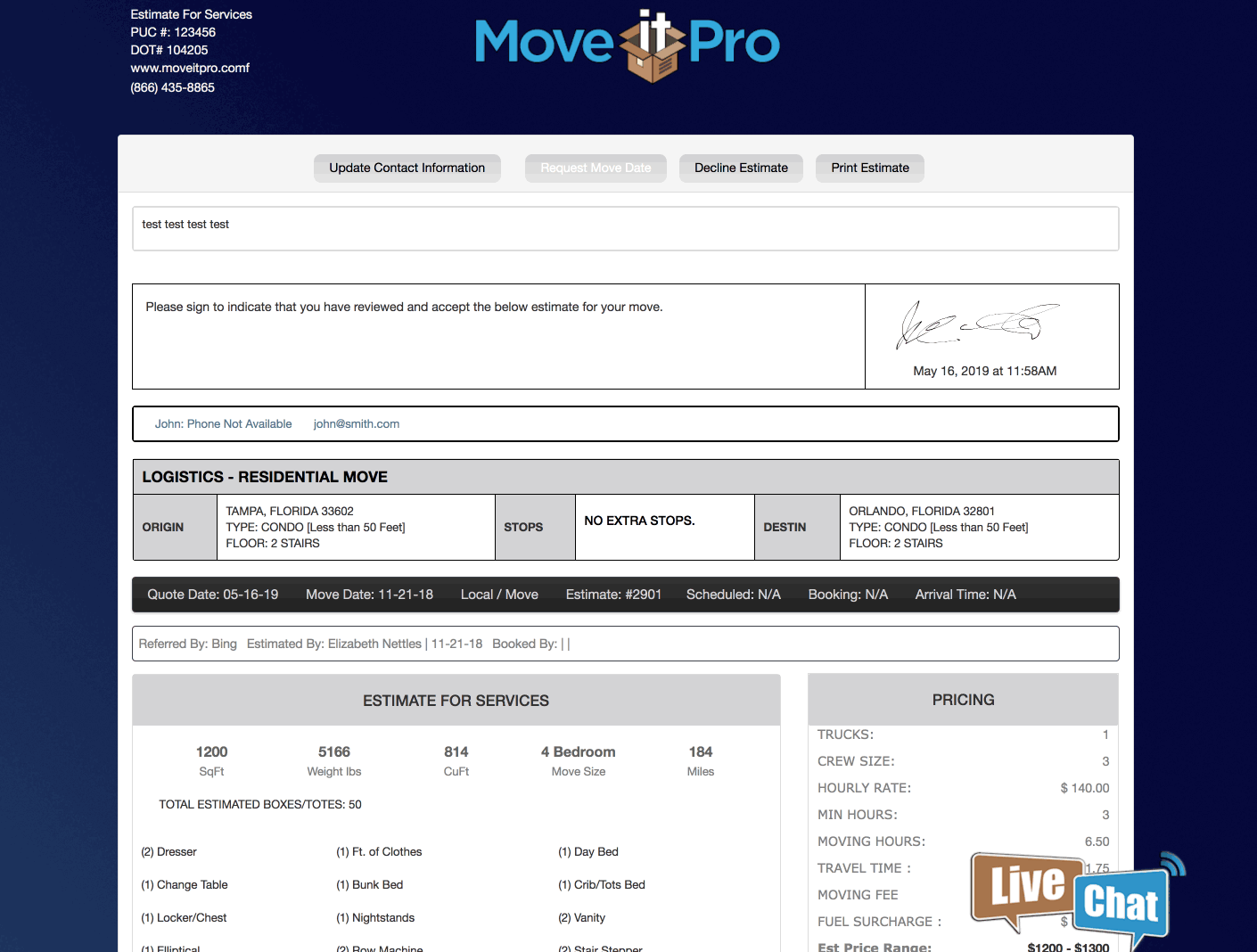
Task: Click destination 'ORLANDO, FLORIDA 32801'
Action: (922, 512)
